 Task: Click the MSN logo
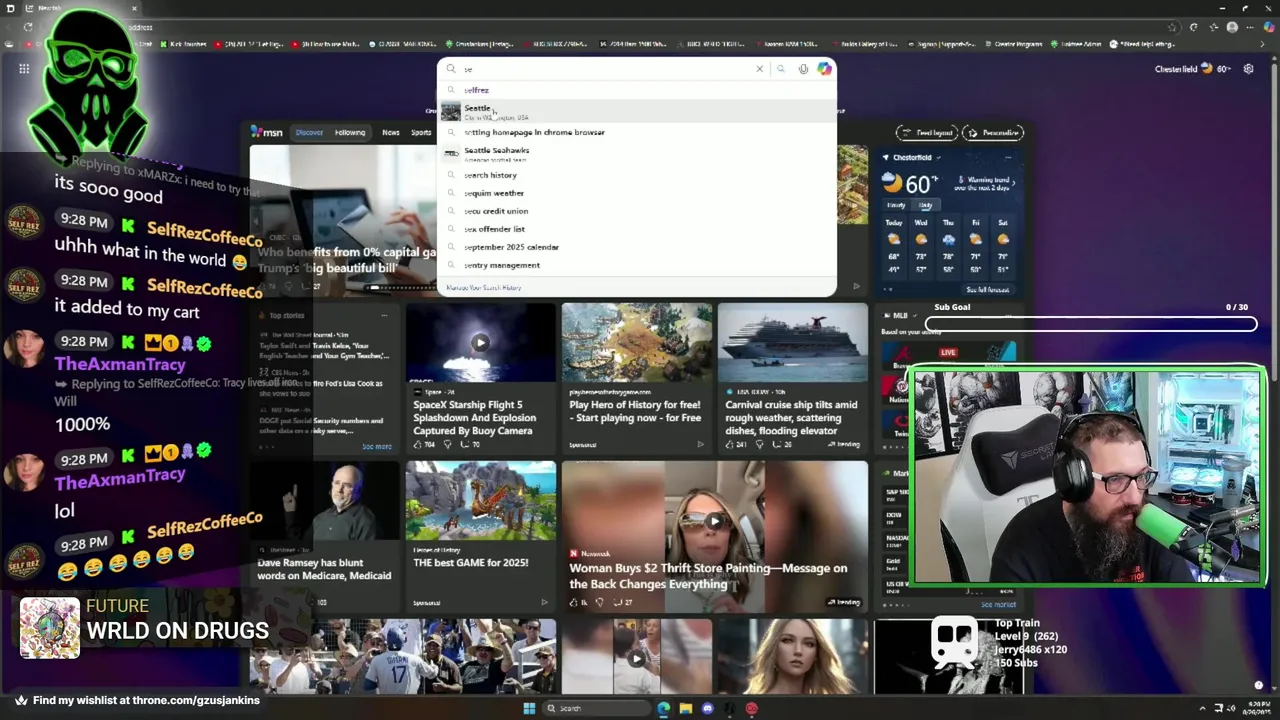(266, 132)
